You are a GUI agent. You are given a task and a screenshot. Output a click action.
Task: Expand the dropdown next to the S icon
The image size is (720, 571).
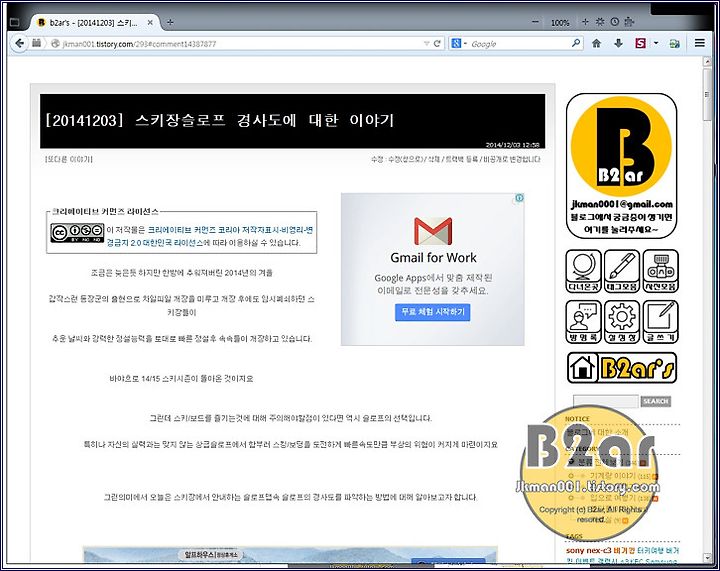click(656, 44)
